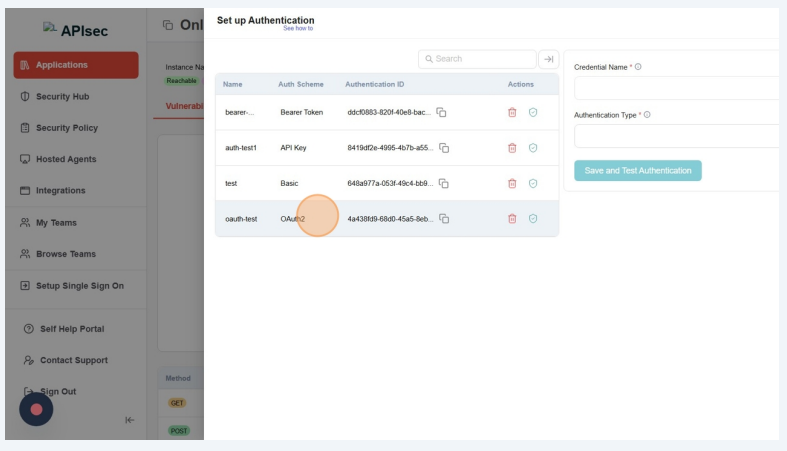Test the bearer token credential shield icon
This screenshot has height=451, width=787.
[533, 112]
